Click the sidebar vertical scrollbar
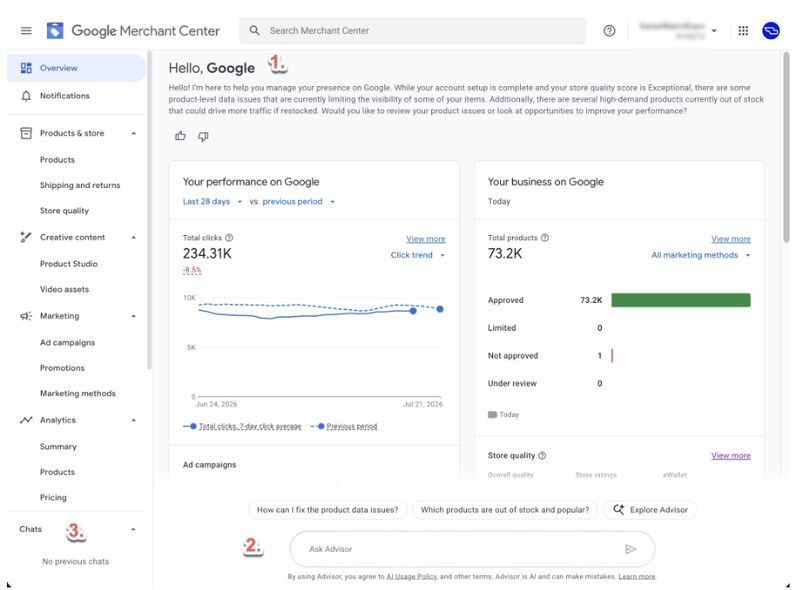 click(149, 209)
